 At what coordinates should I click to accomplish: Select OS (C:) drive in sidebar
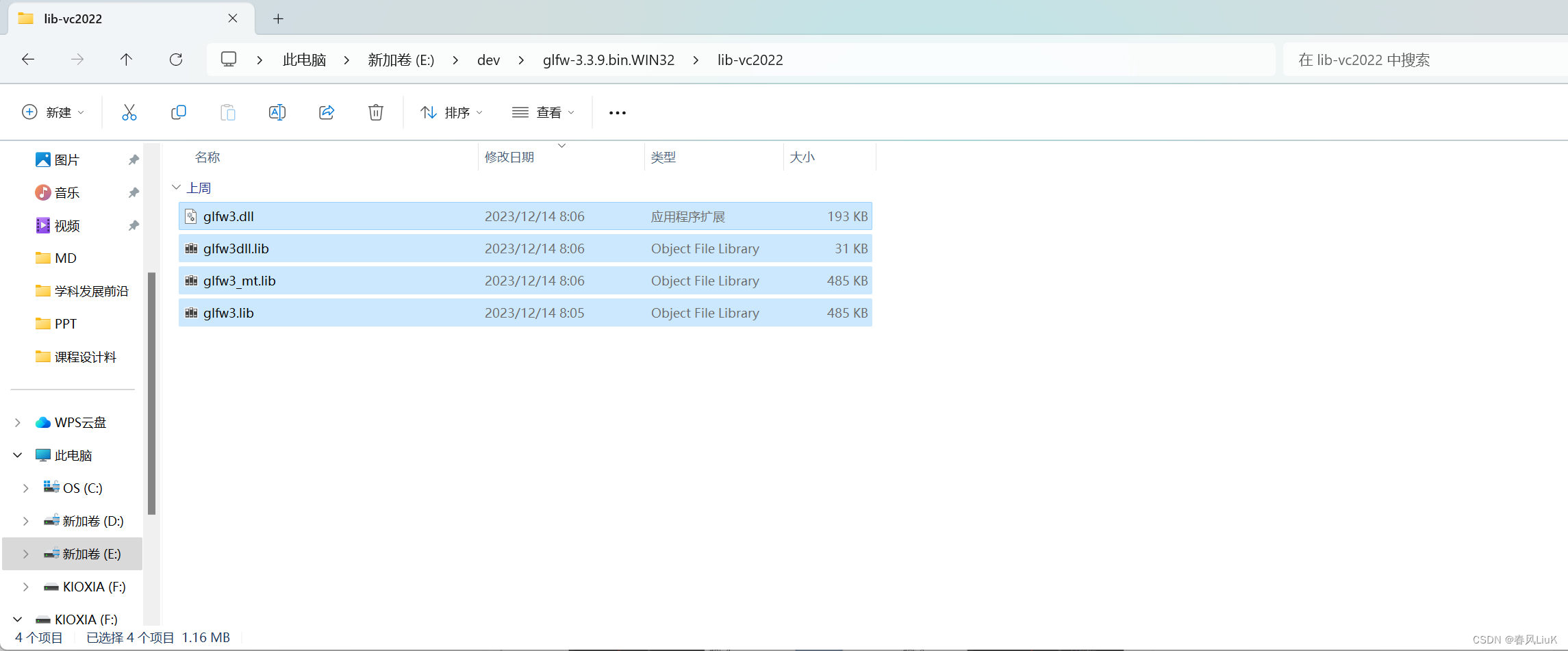(x=82, y=488)
